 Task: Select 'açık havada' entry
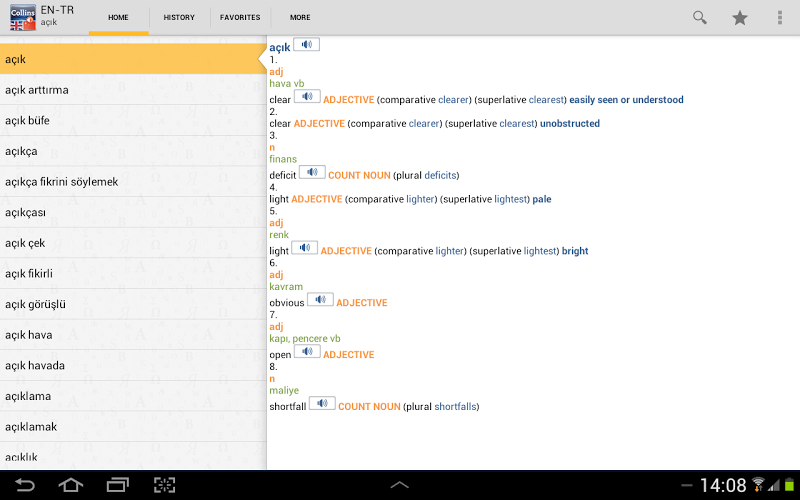point(133,365)
